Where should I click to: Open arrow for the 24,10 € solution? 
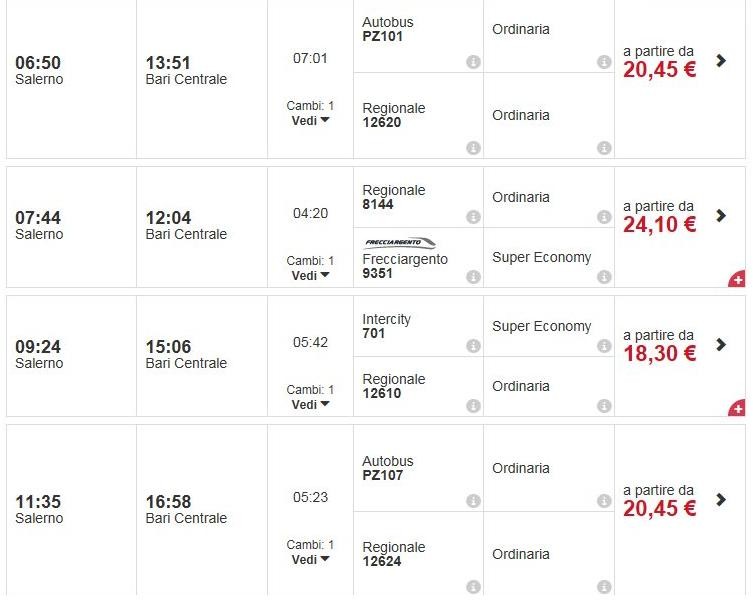point(721,216)
